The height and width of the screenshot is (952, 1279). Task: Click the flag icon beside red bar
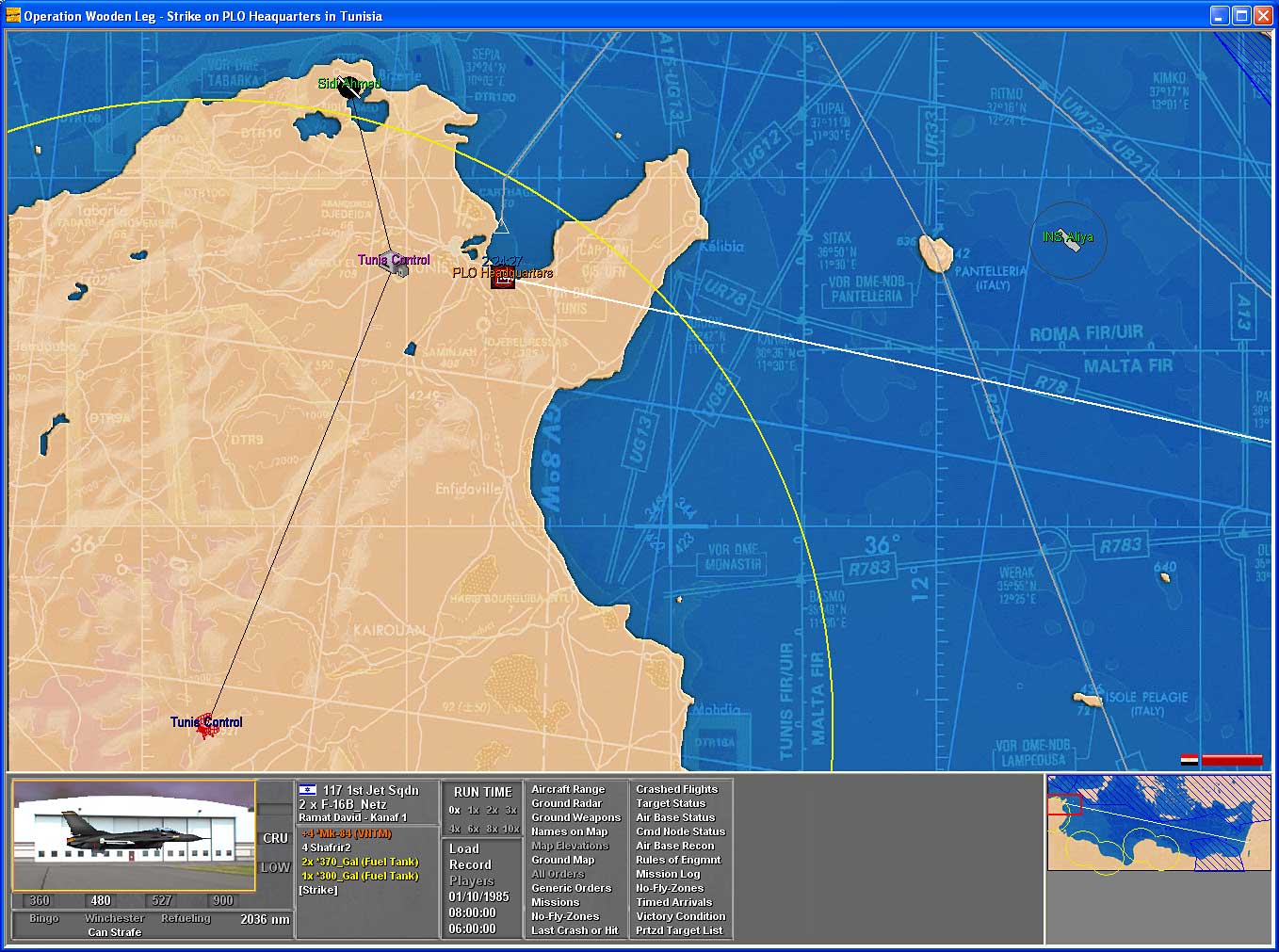(1190, 760)
